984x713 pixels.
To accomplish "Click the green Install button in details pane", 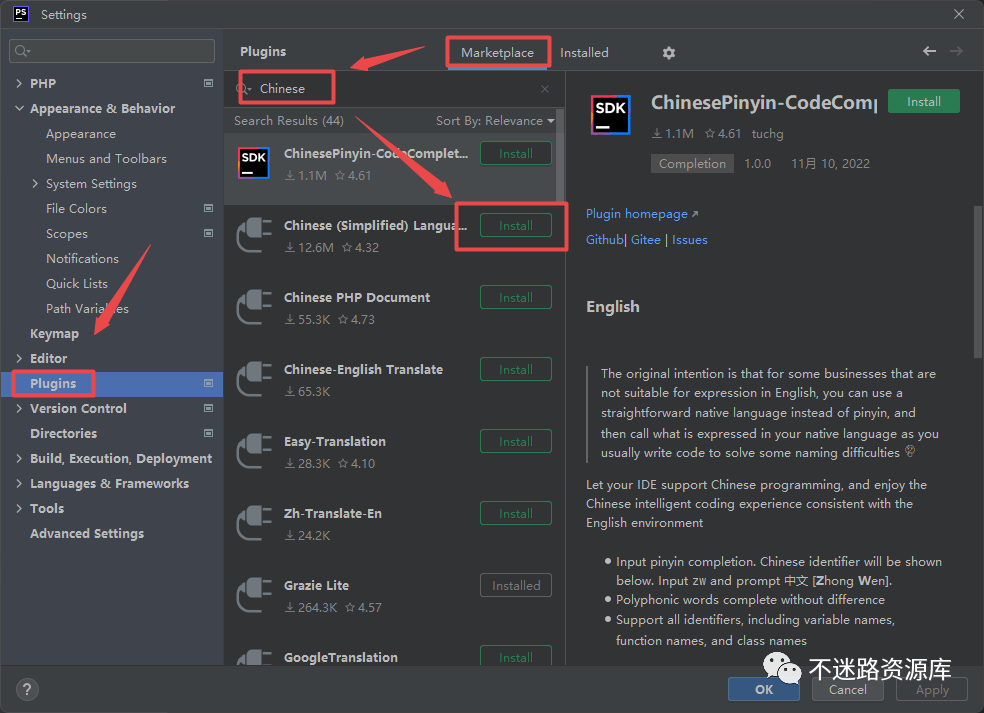I will pyautogui.click(x=924, y=102).
